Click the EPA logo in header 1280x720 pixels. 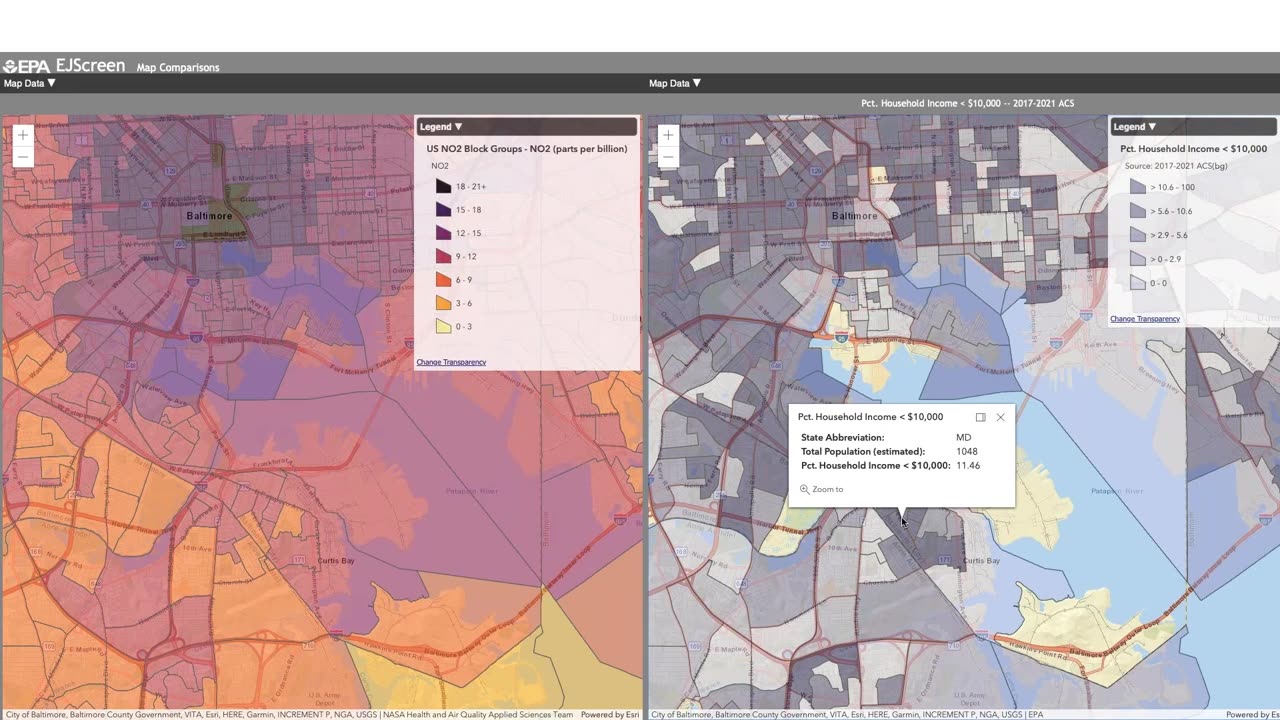click(27, 67)
